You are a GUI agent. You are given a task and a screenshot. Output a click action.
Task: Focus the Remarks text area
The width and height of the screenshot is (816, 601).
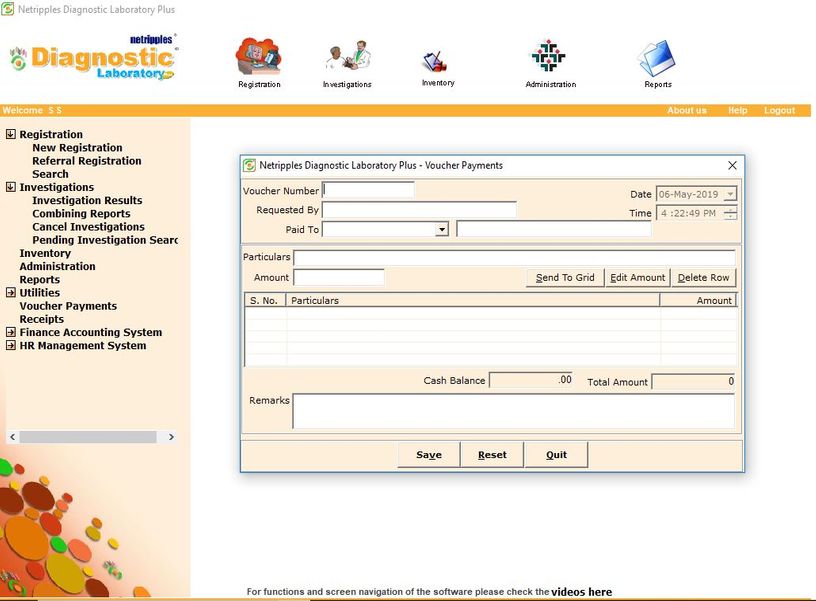(x=514, y=411)
